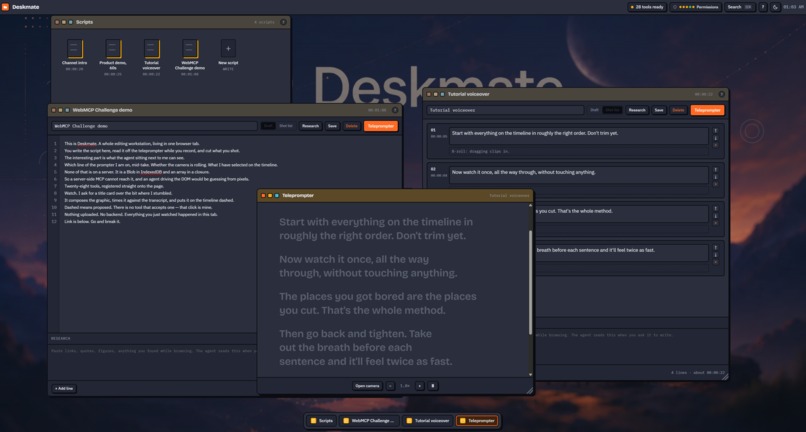Click help icon in WebMCP Challenge demo window
This screenshot has width=806, height=432.
pyautogui.click(x=395, y=110)
